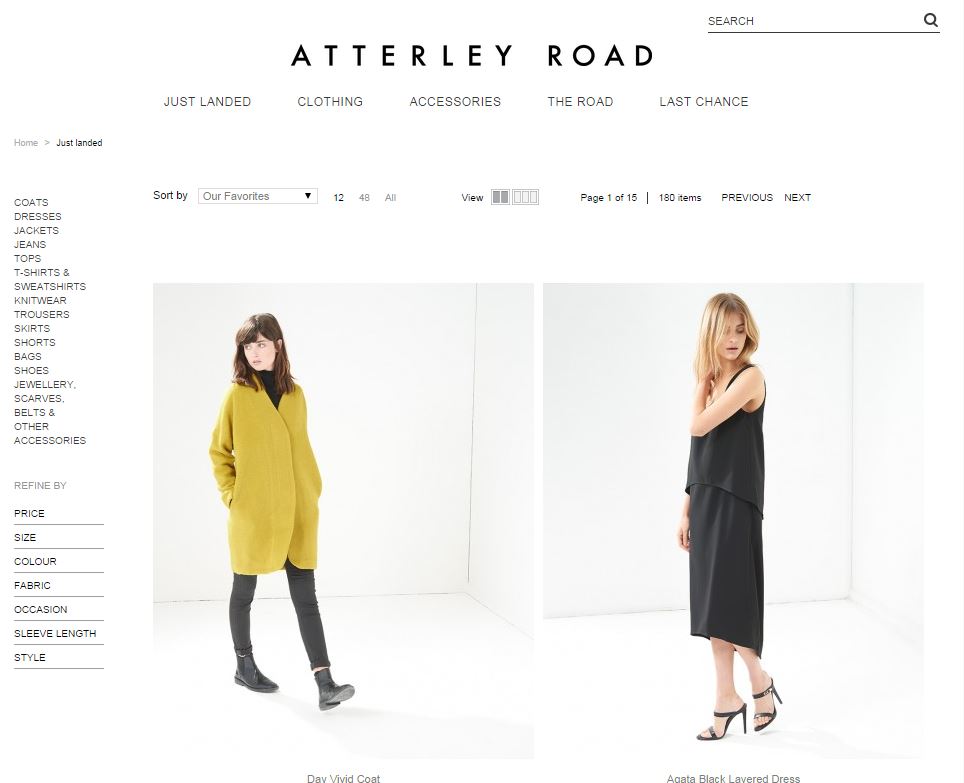964x783 pixels.
Task: Click in the Search input field
Action: coord(813,21)
